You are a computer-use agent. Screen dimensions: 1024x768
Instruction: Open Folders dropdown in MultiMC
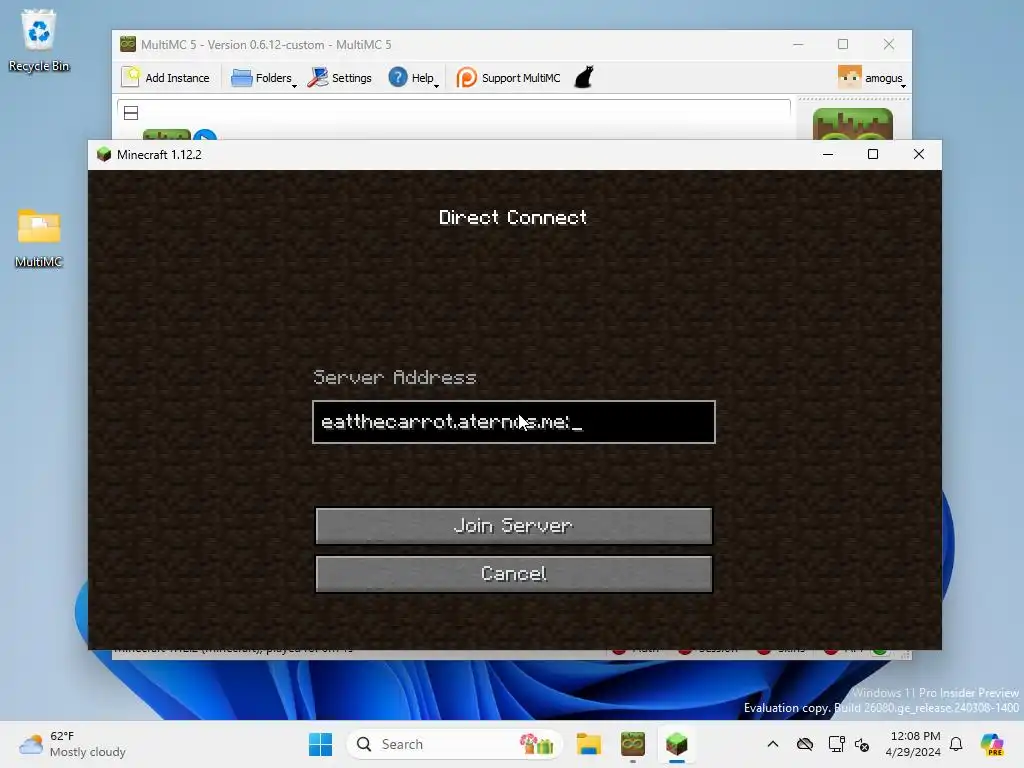pyautogui.click(x=263, y=78)
